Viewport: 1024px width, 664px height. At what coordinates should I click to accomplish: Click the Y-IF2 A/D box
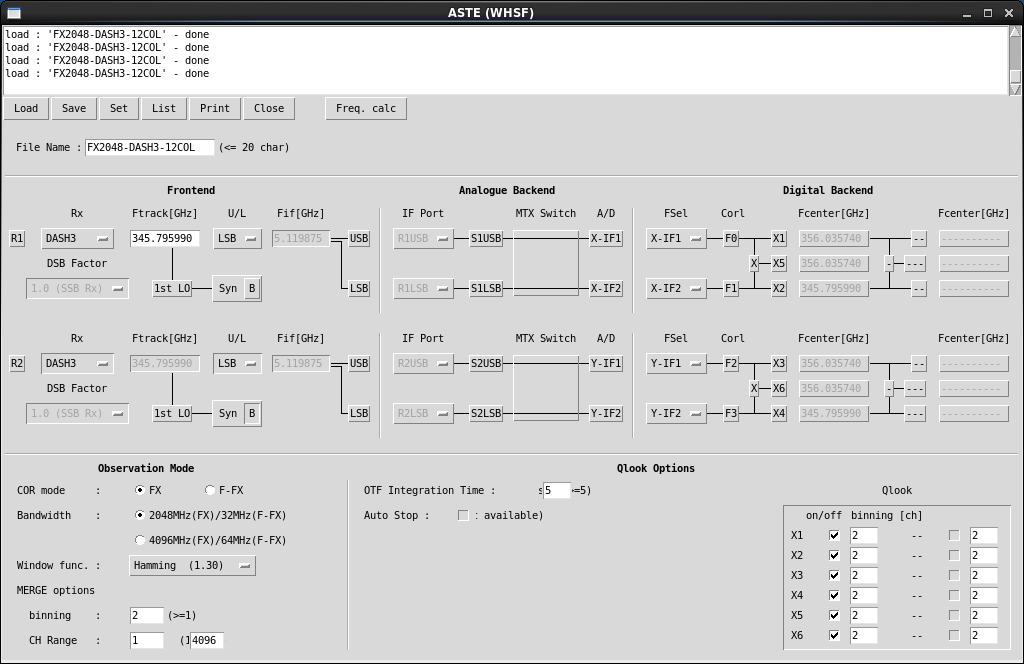pyautogui.click(x=606, y=413)
